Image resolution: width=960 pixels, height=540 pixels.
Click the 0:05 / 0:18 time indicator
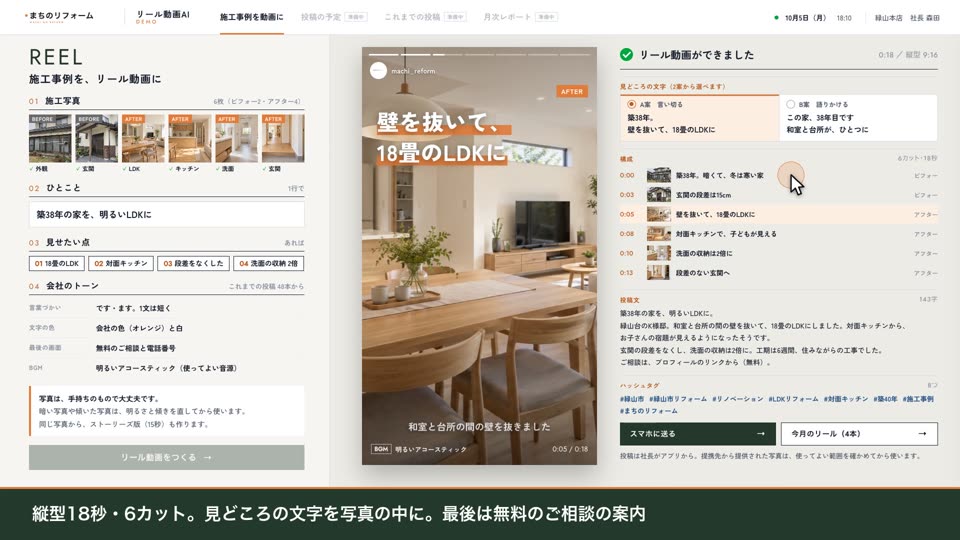point(569,449)
